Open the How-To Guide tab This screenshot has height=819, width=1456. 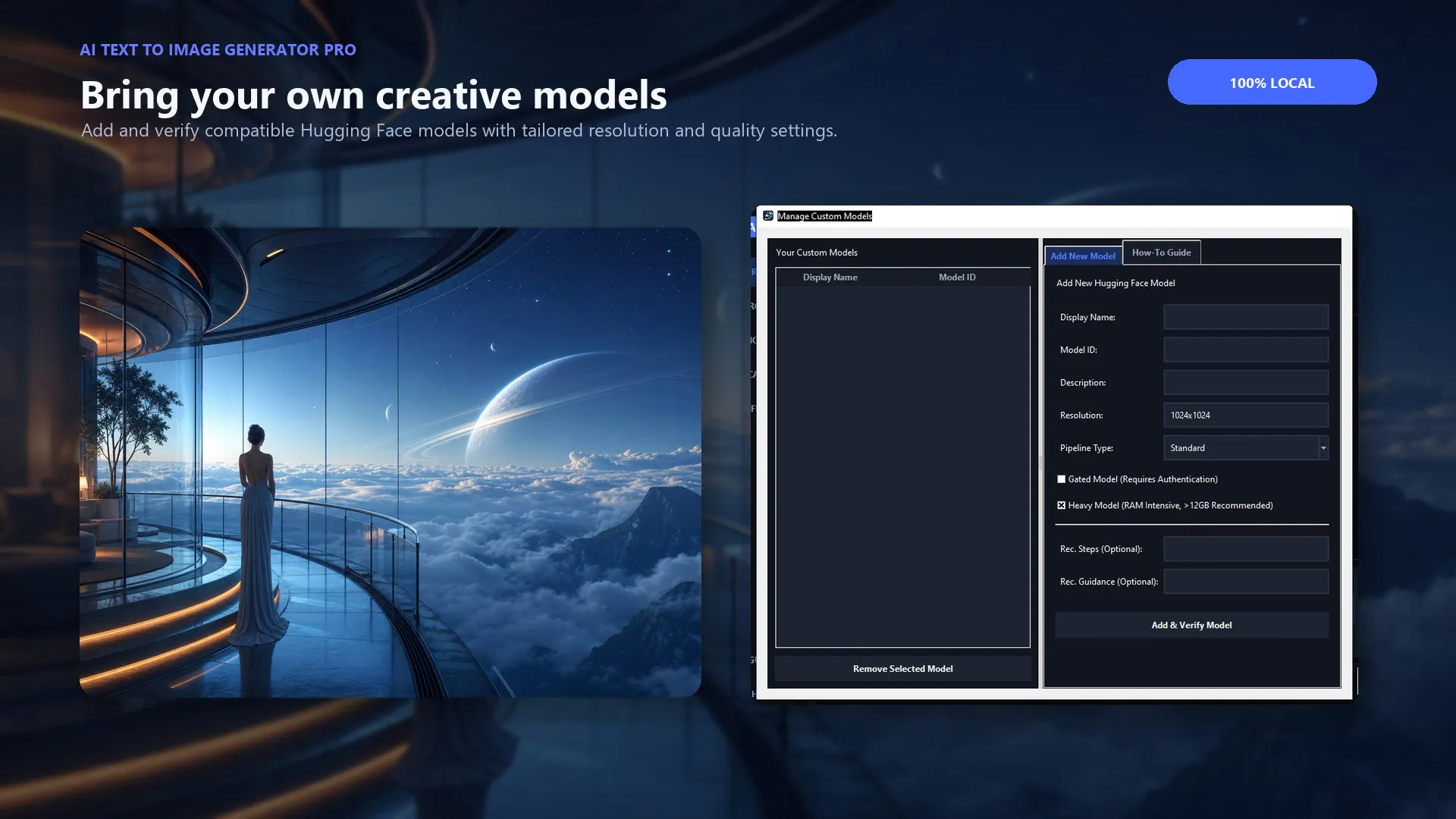pyautogui.click(x=1161, y=253)
